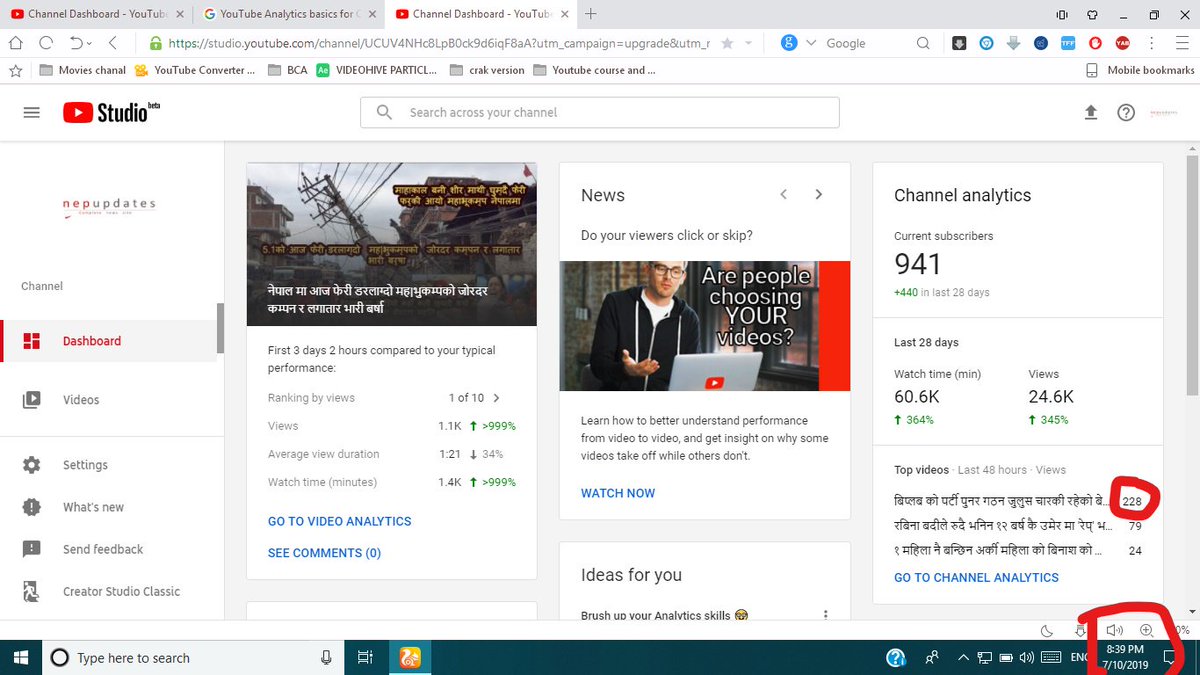Click the night mode moon icon in the status bar
Screen dimensions: 1200x675
(x=1047, y=630)
